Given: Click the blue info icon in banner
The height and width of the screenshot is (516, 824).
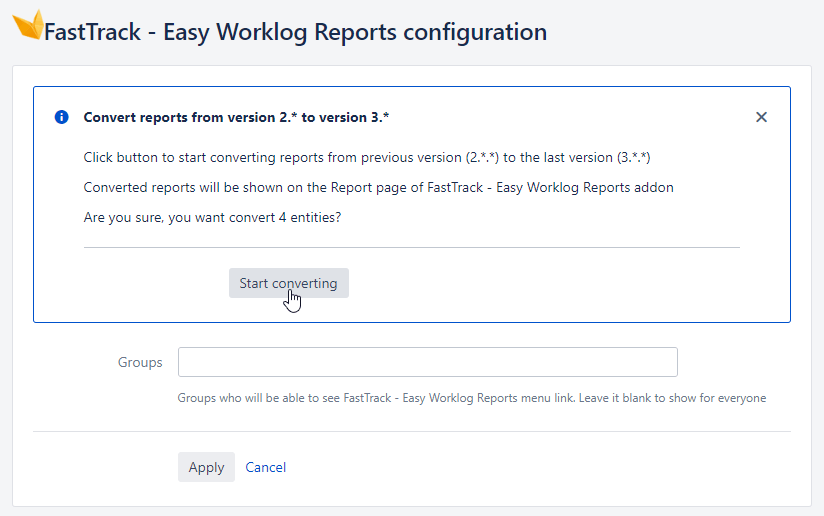Looking at the screenshot, I should 61,117.
